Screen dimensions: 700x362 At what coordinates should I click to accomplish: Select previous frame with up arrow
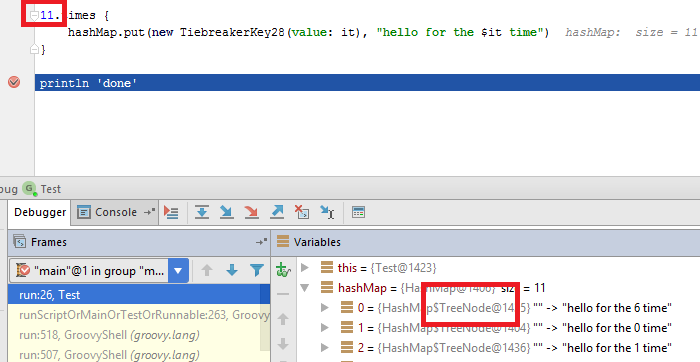pyautogui.click(x=207, y=270)
